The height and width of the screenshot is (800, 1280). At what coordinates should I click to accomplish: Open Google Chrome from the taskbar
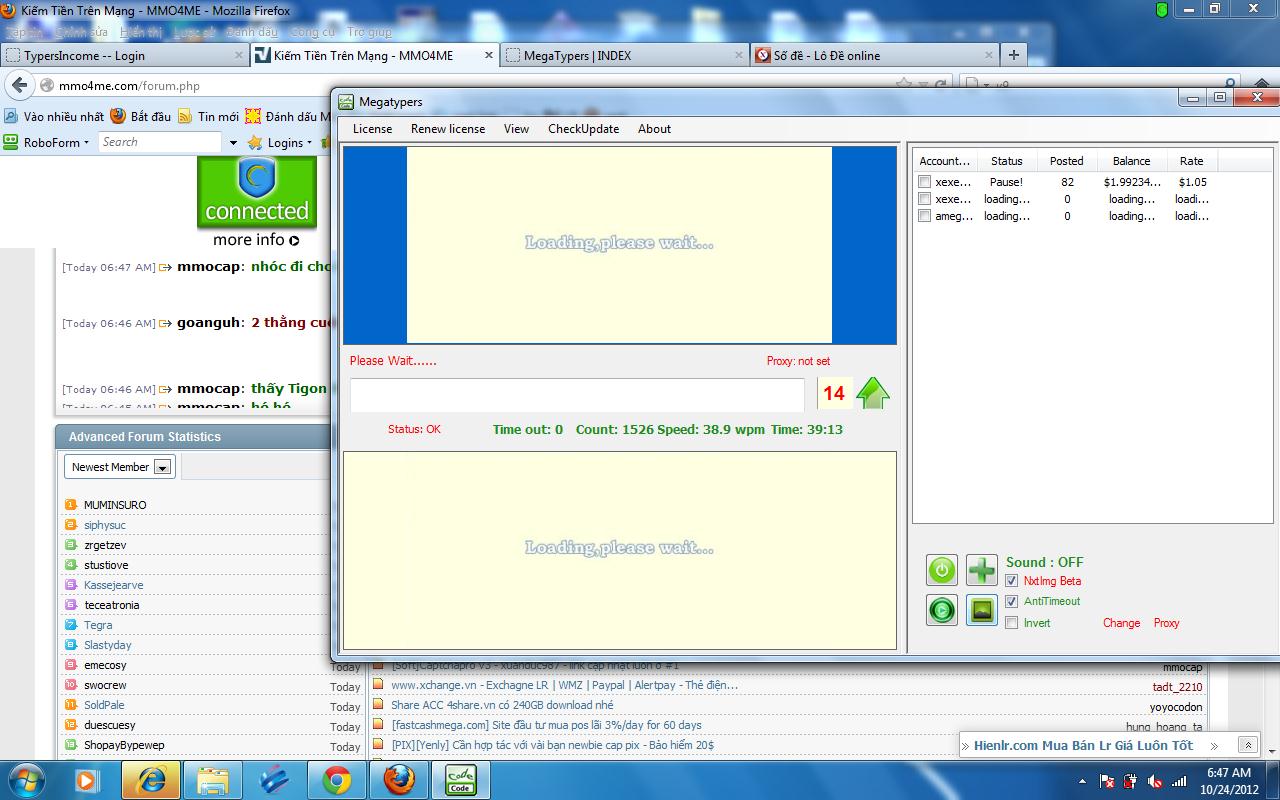coord(336,779)
